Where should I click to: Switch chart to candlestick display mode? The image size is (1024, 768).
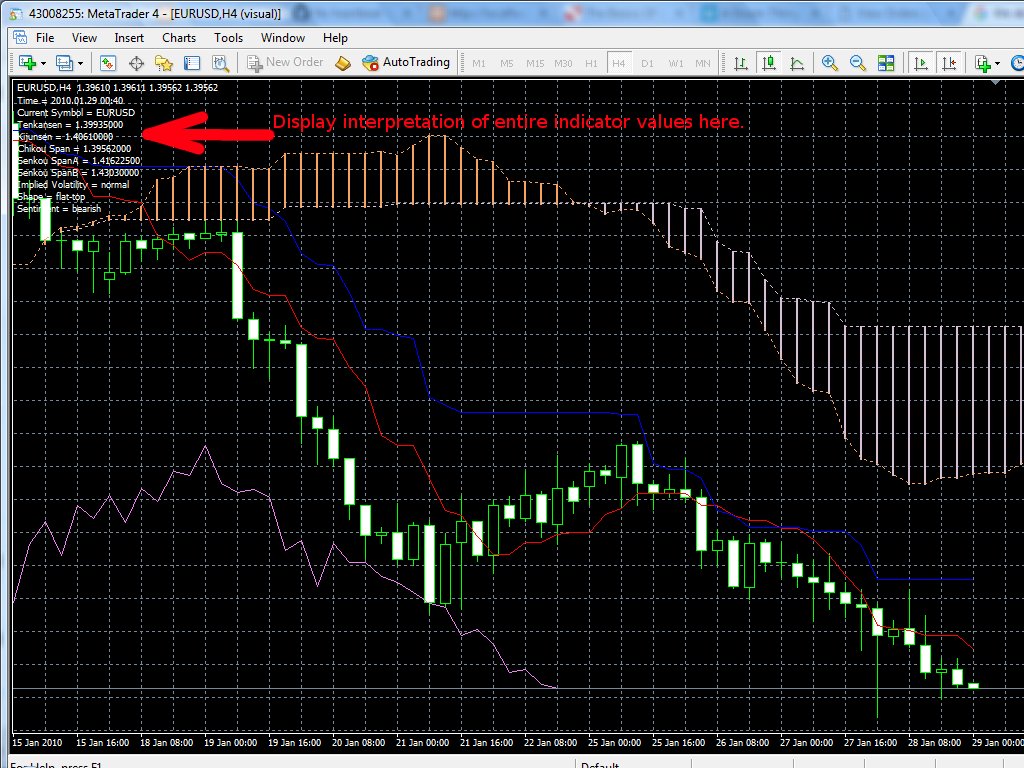pos(771,62)
